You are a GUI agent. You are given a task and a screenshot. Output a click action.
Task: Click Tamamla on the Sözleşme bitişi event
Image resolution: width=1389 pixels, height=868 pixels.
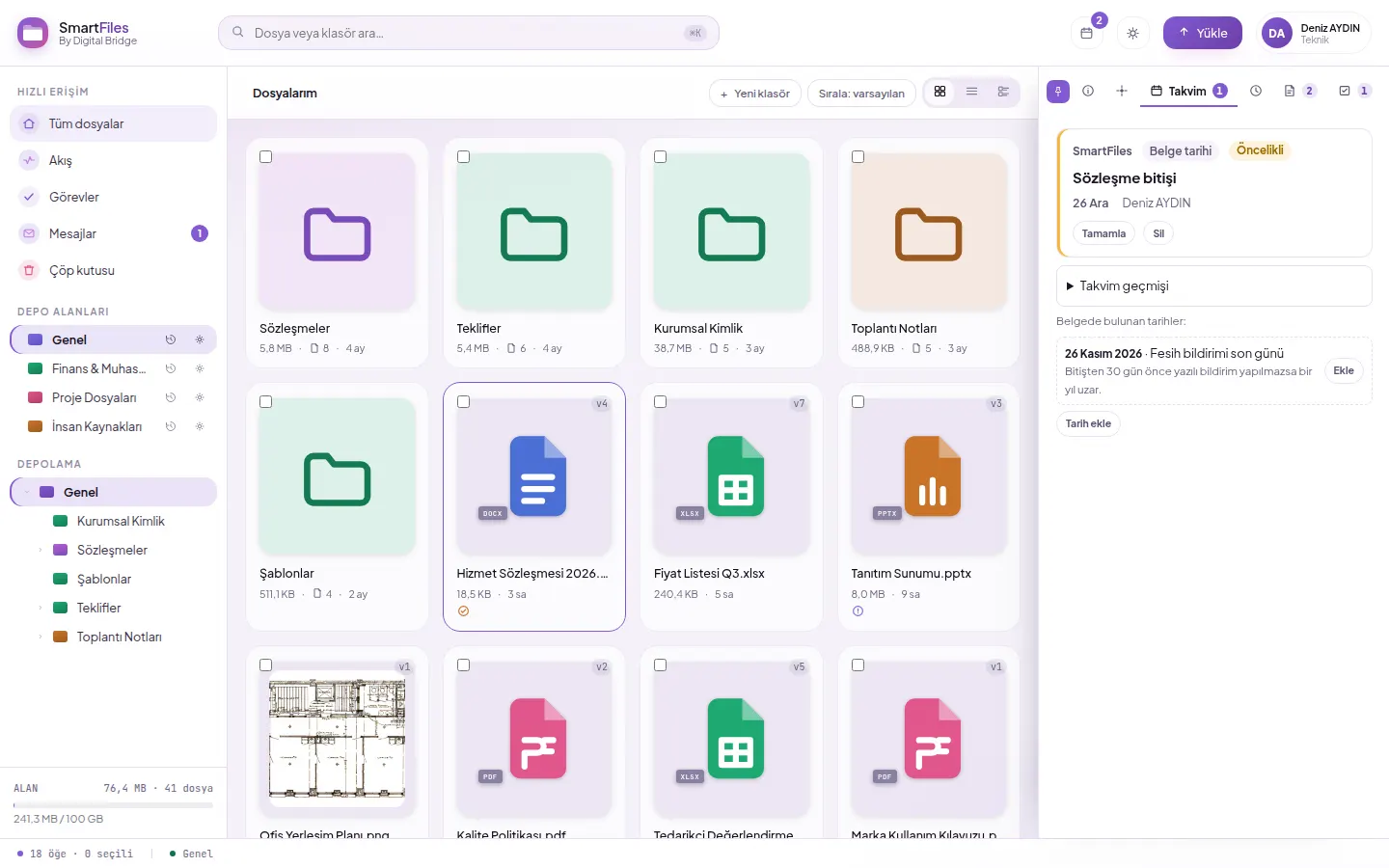point(1103,233)
